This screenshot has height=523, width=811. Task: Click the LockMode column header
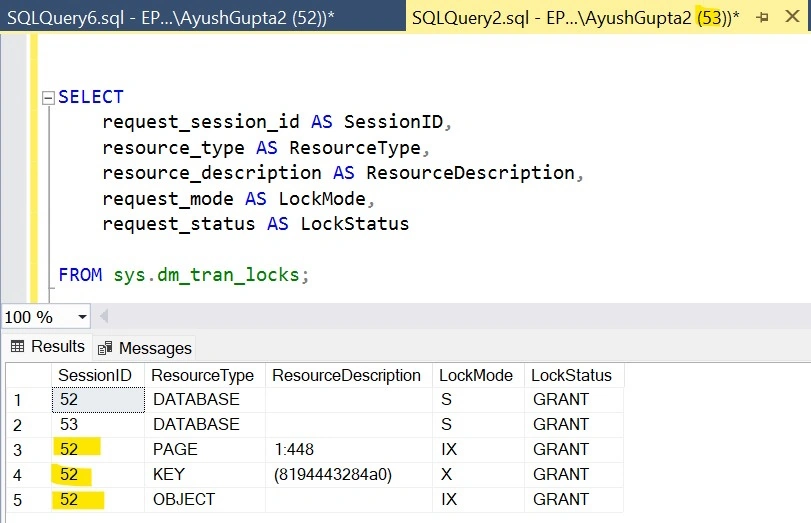[x=478, y=375]
